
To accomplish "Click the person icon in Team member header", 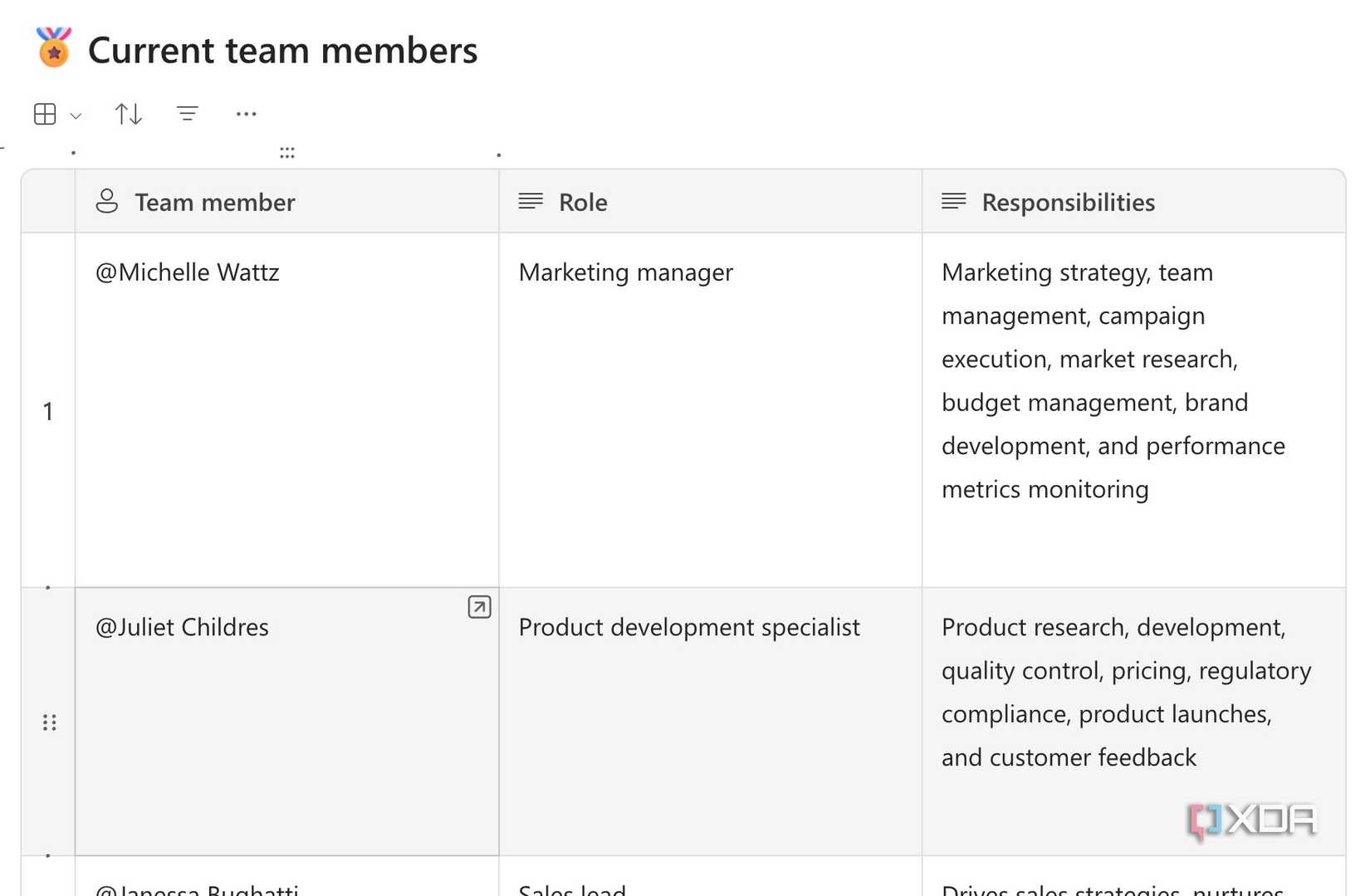I will tap(107, 202).
